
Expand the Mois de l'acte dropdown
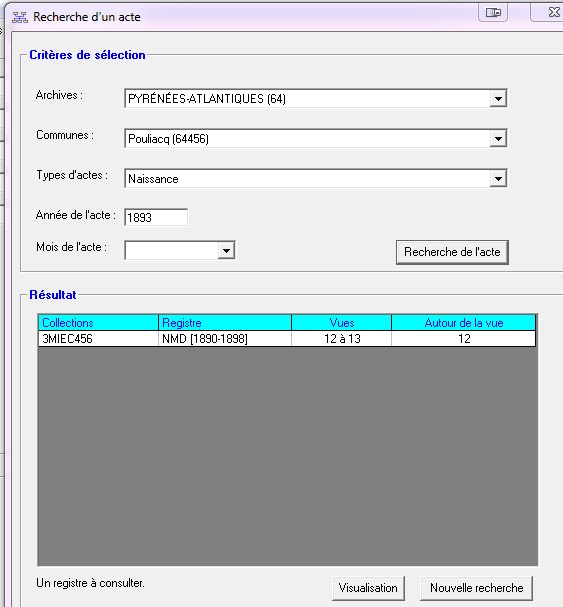(226, 250)
